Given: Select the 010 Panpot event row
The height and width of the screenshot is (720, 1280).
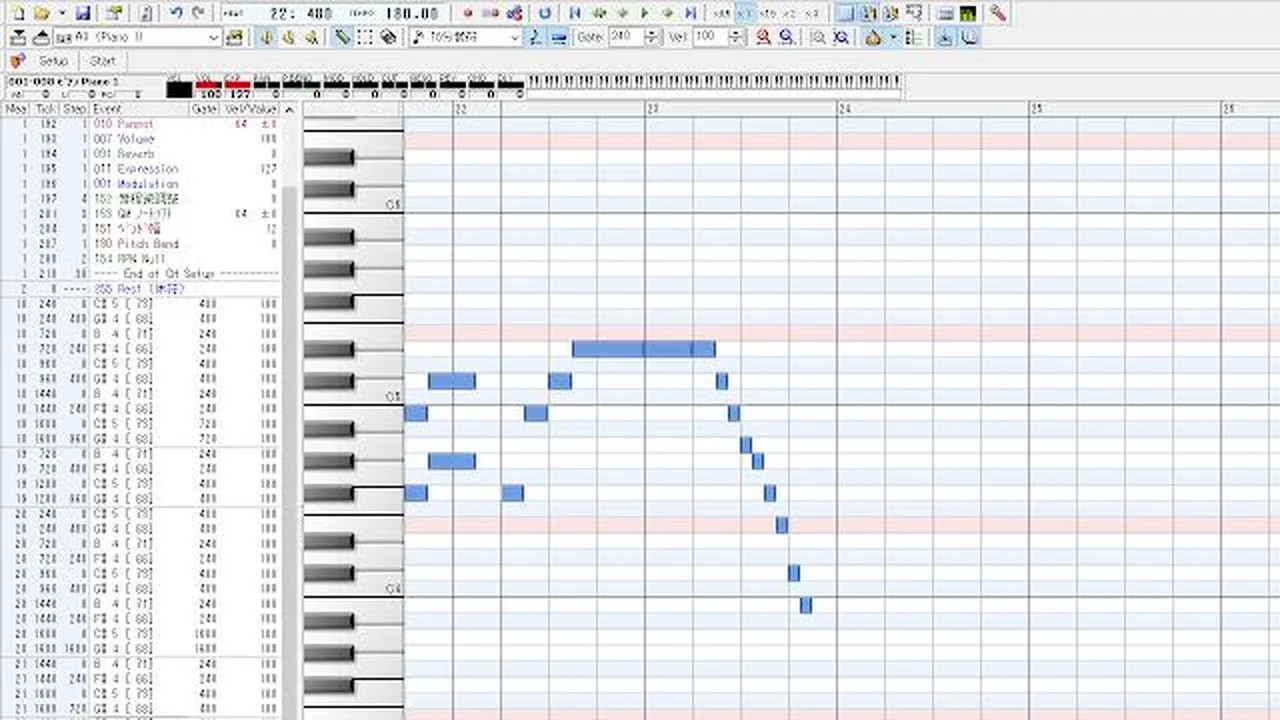Looking at the screenshot, I should (x=141, y=124).
